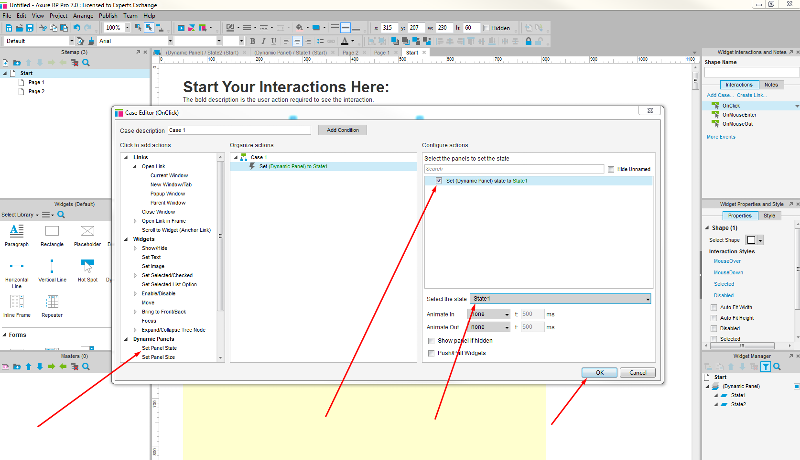The image size is (800, 460).
Task: Click the New file icon in toolbar
Action: [9, 28]
